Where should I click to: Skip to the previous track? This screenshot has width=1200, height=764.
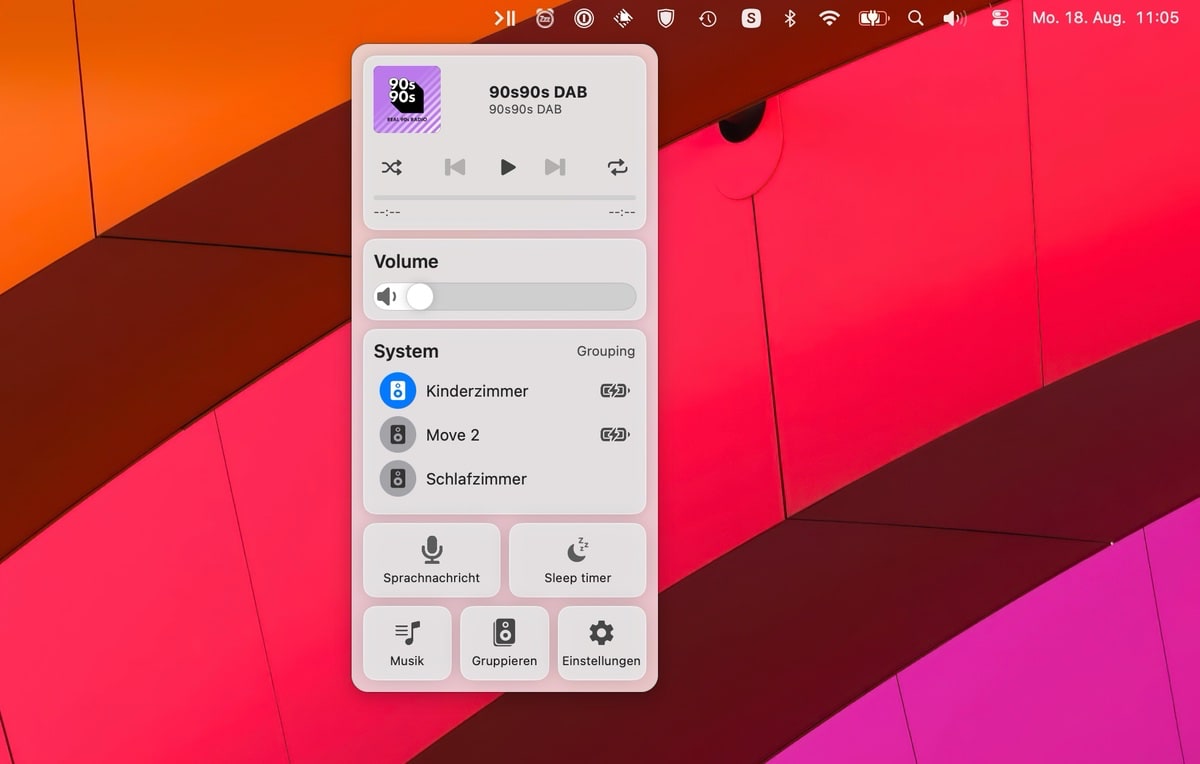pos(455,167)
